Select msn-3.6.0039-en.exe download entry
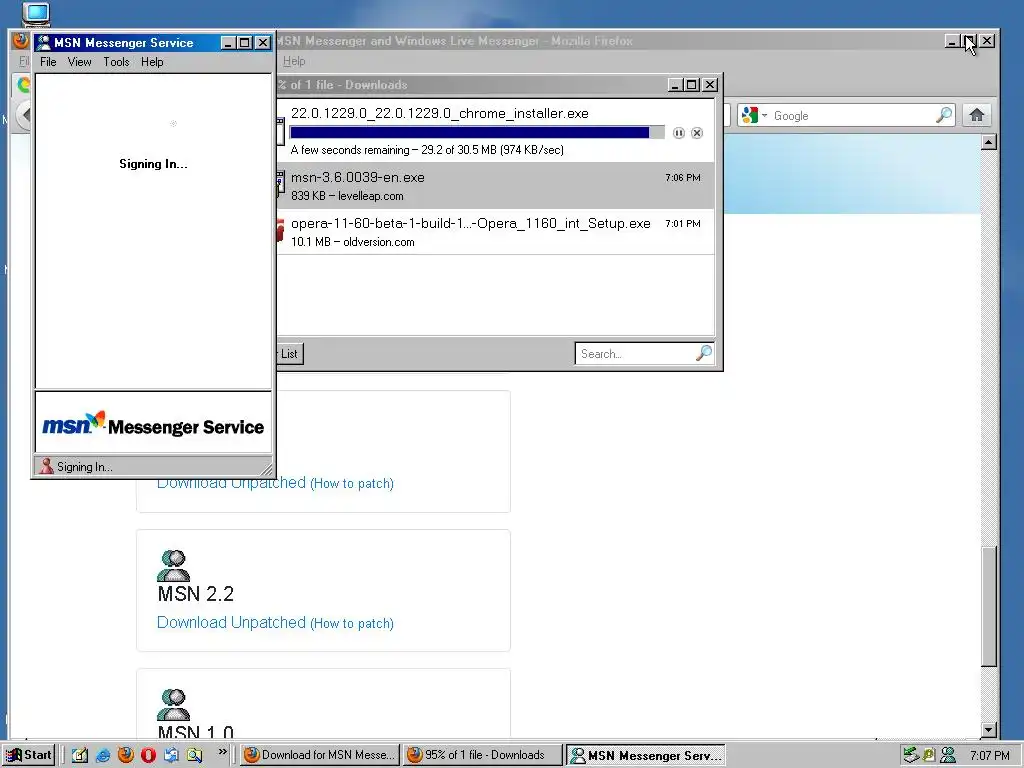 [x=496, y=186]
